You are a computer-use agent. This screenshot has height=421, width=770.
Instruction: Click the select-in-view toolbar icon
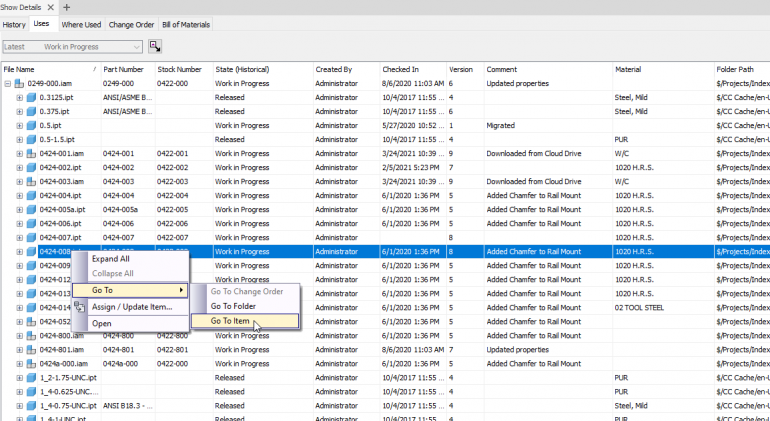click(x=155, y=46)
